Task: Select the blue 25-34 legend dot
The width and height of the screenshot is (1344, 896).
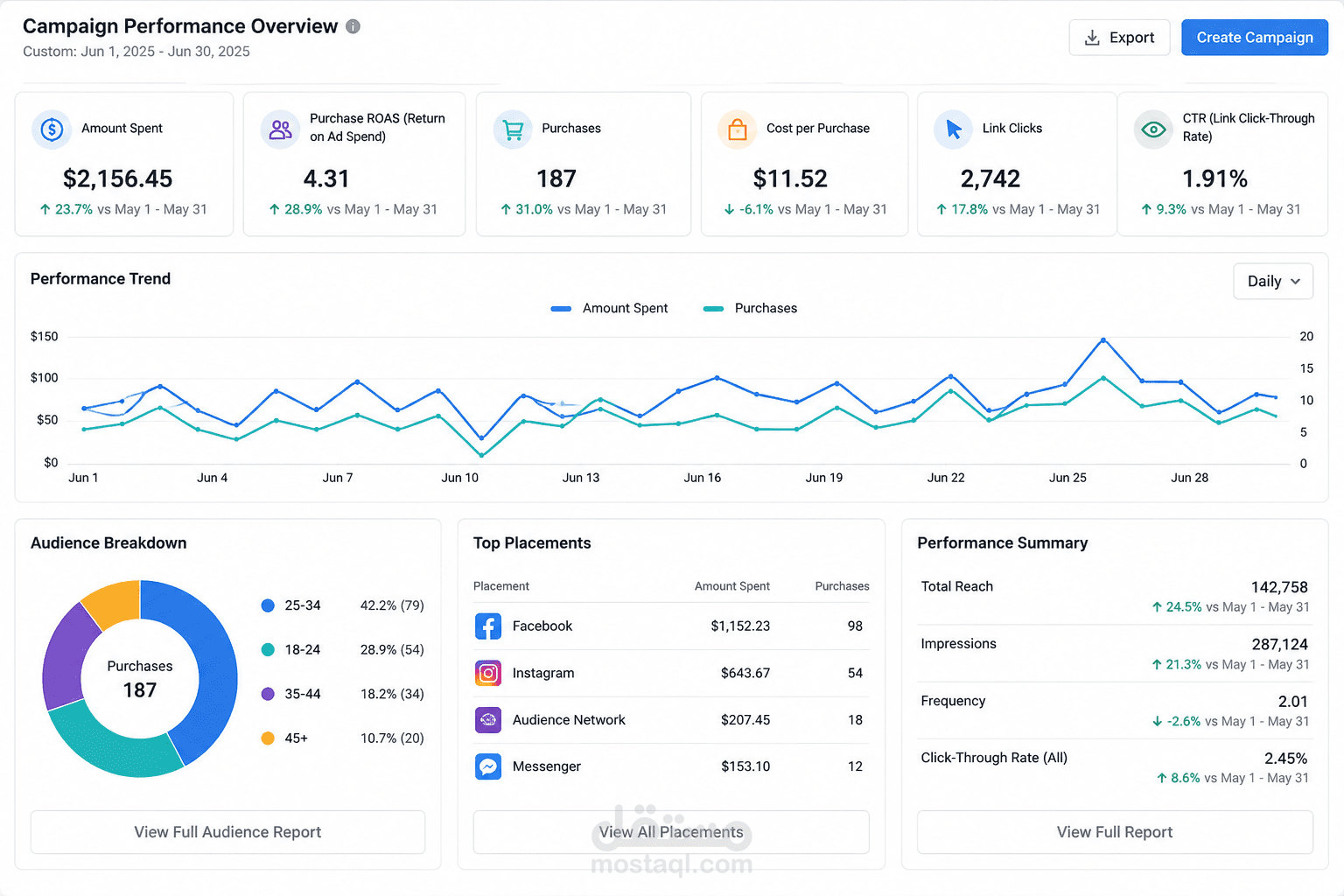Action: click(x=268, y=605)
